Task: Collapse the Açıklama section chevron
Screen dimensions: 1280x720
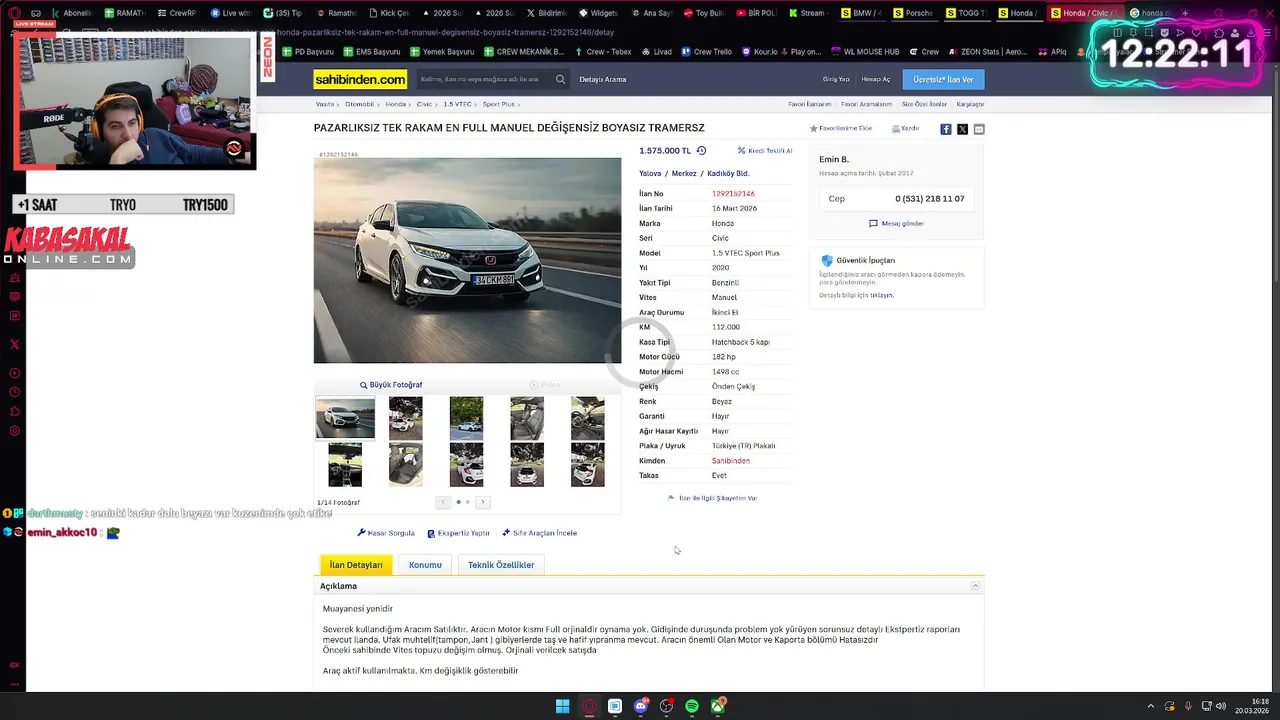Action: point(976,586)
